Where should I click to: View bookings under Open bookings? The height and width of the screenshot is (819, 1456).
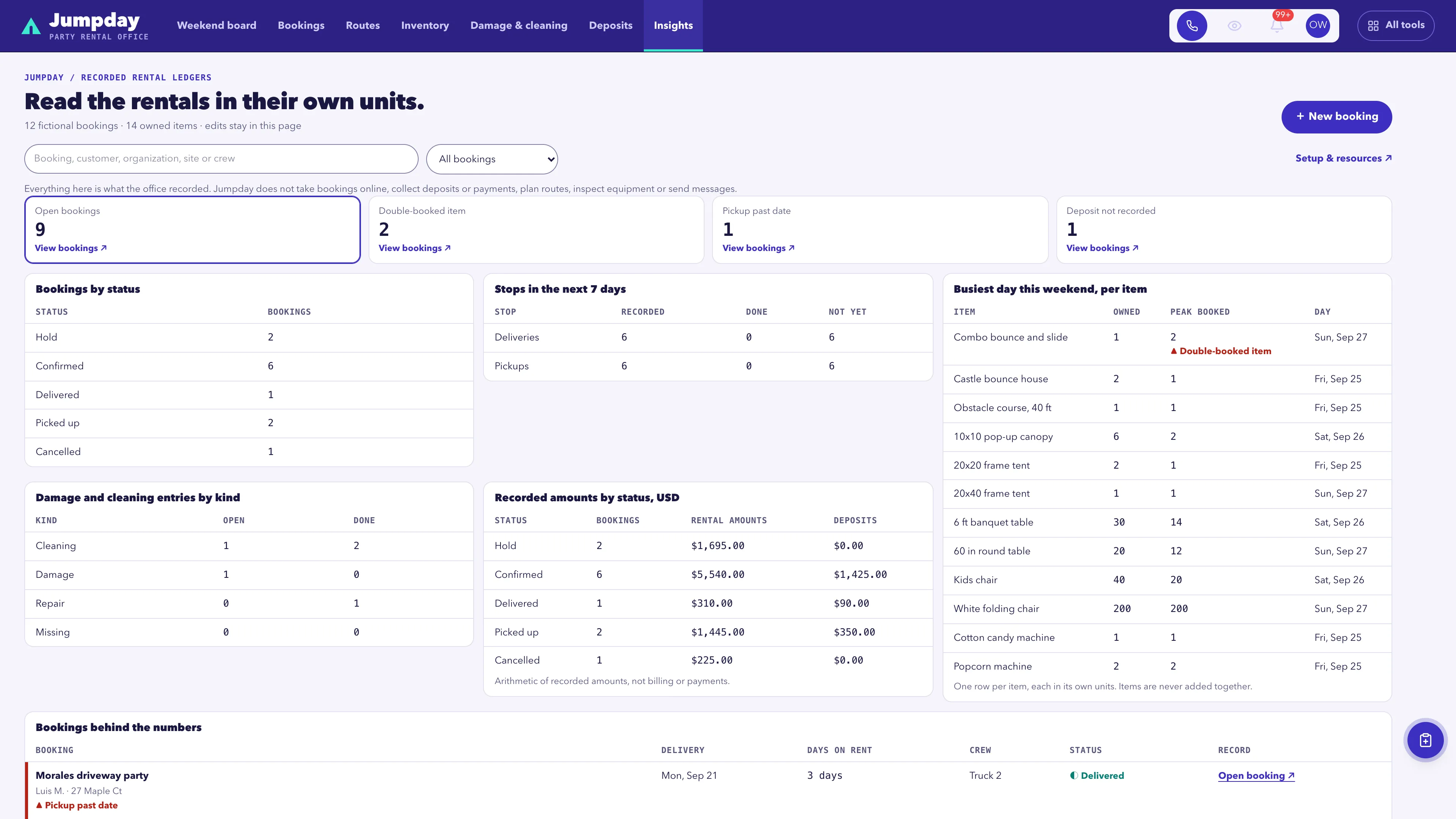click(x=71, y=248)
